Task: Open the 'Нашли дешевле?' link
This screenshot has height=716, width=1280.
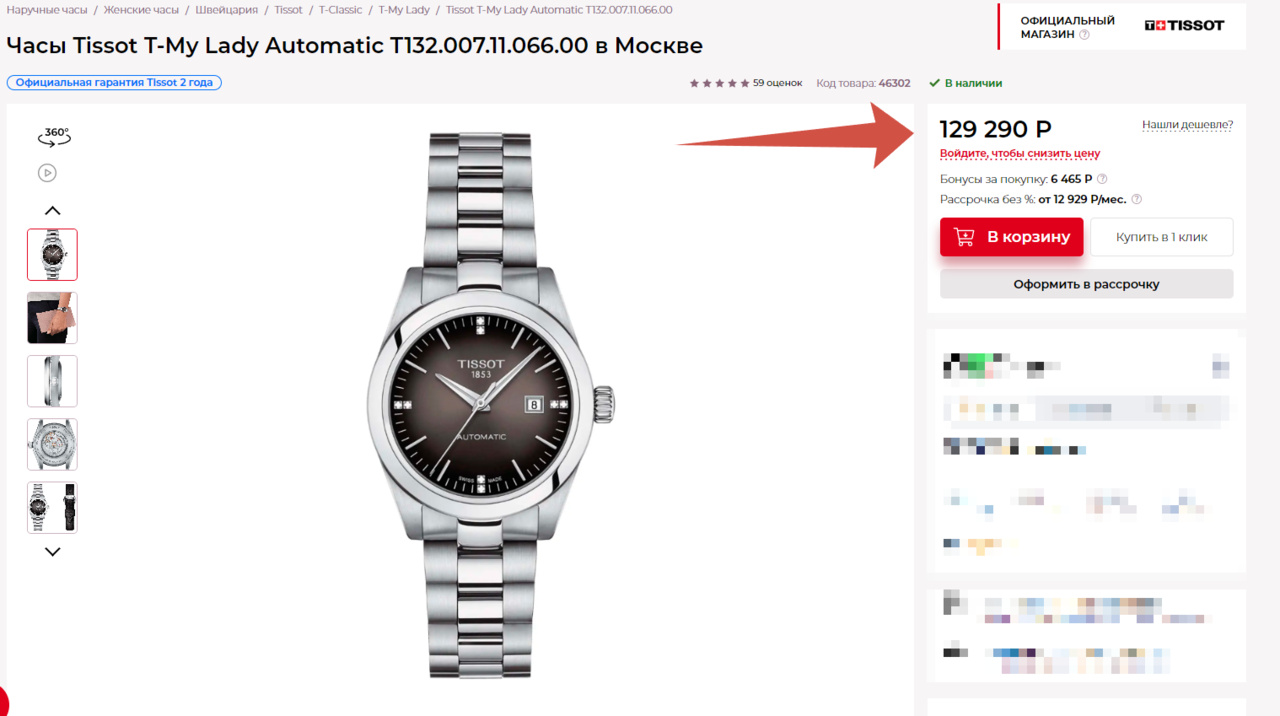Action: tap(1187, 125)
